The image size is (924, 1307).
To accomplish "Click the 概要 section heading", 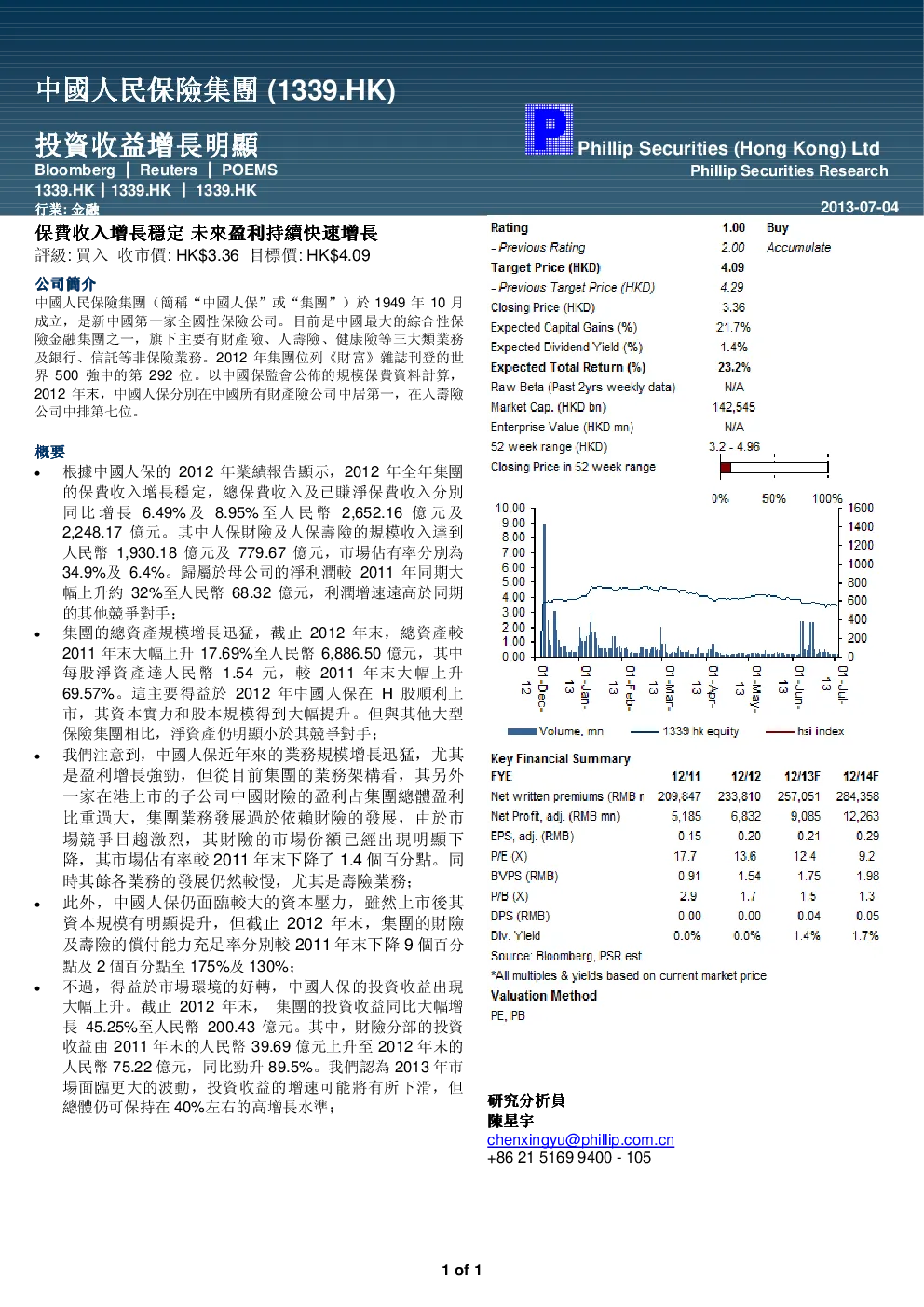I will point(50,451).
